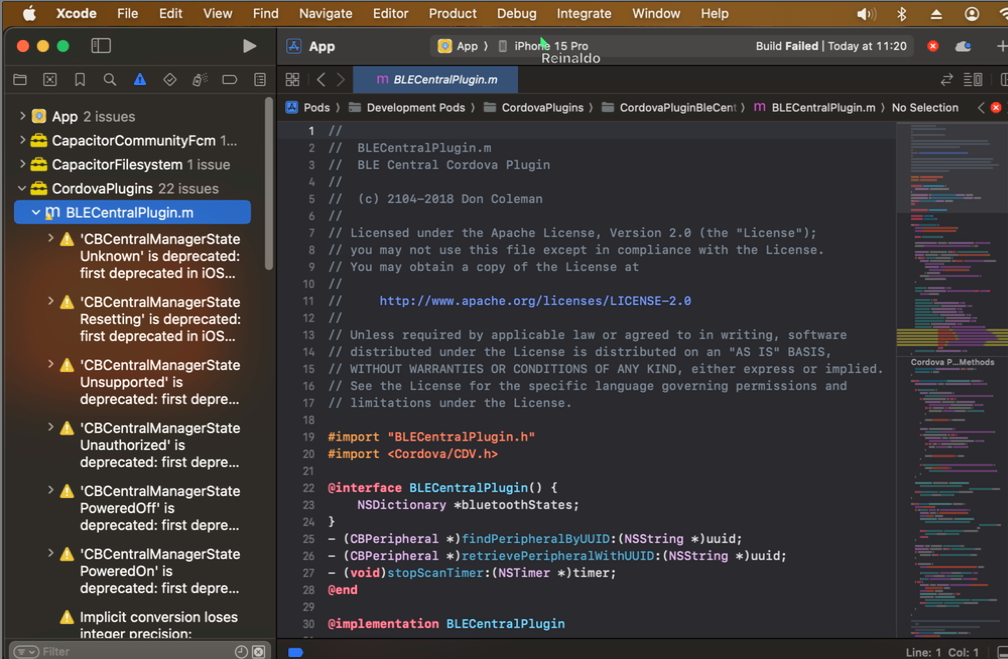
Task: Expand the CapacitorFilesystem 1 issue group
Action: 22,164
